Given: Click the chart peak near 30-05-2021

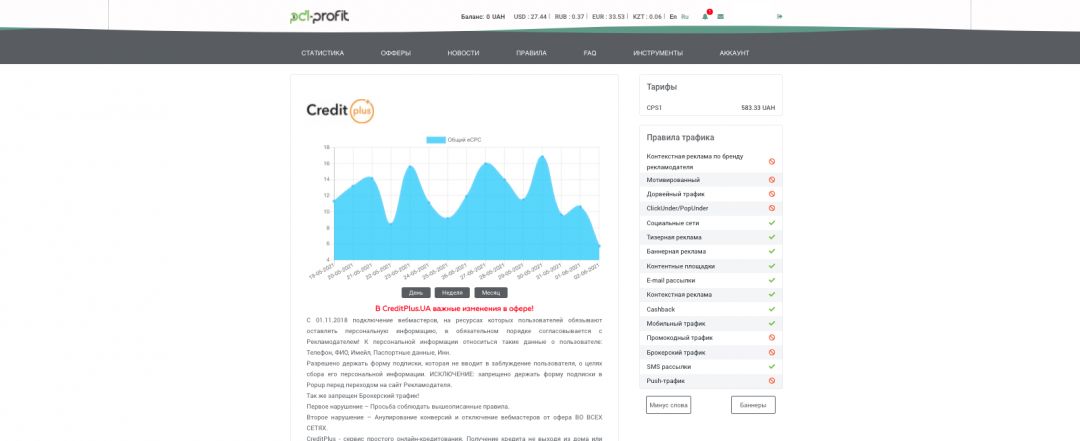Looking at the screenshot, I should click(543, 157).
